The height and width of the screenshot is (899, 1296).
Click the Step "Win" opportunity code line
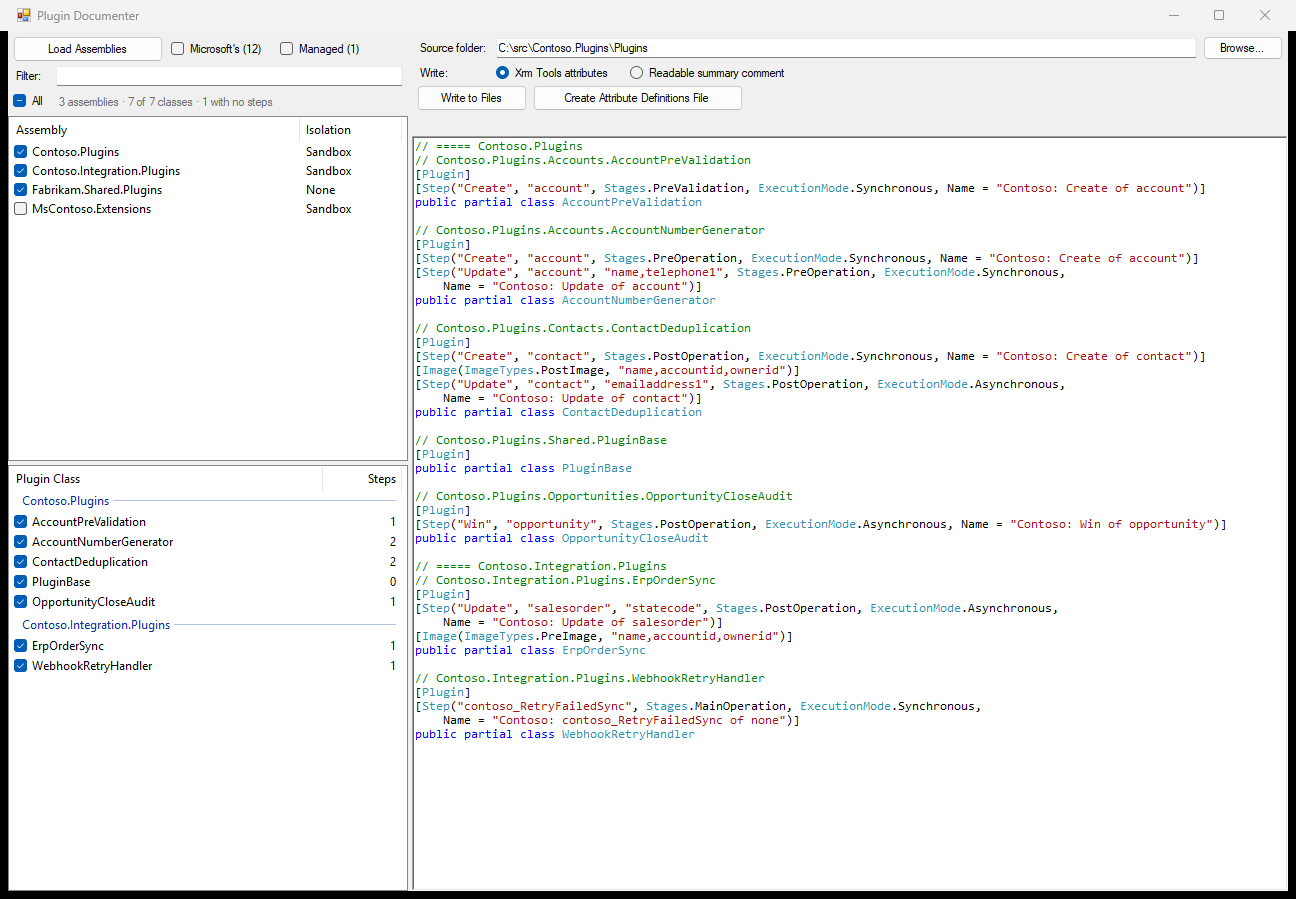coord(821,524)
